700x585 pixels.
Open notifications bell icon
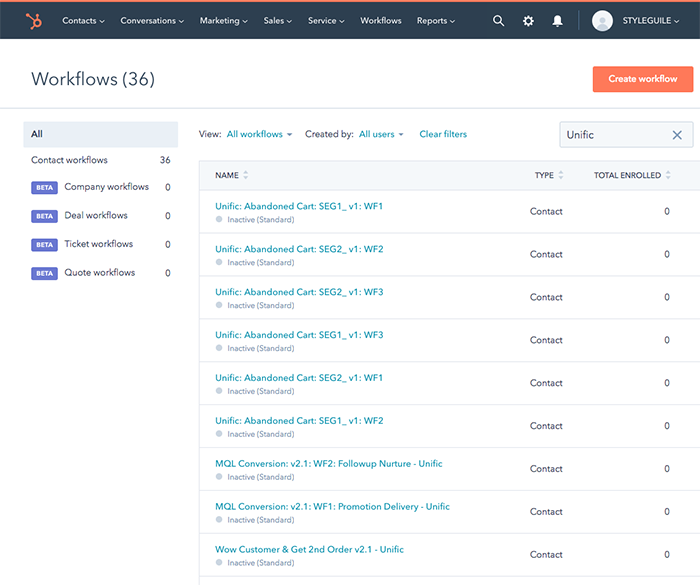pos(557,21)
